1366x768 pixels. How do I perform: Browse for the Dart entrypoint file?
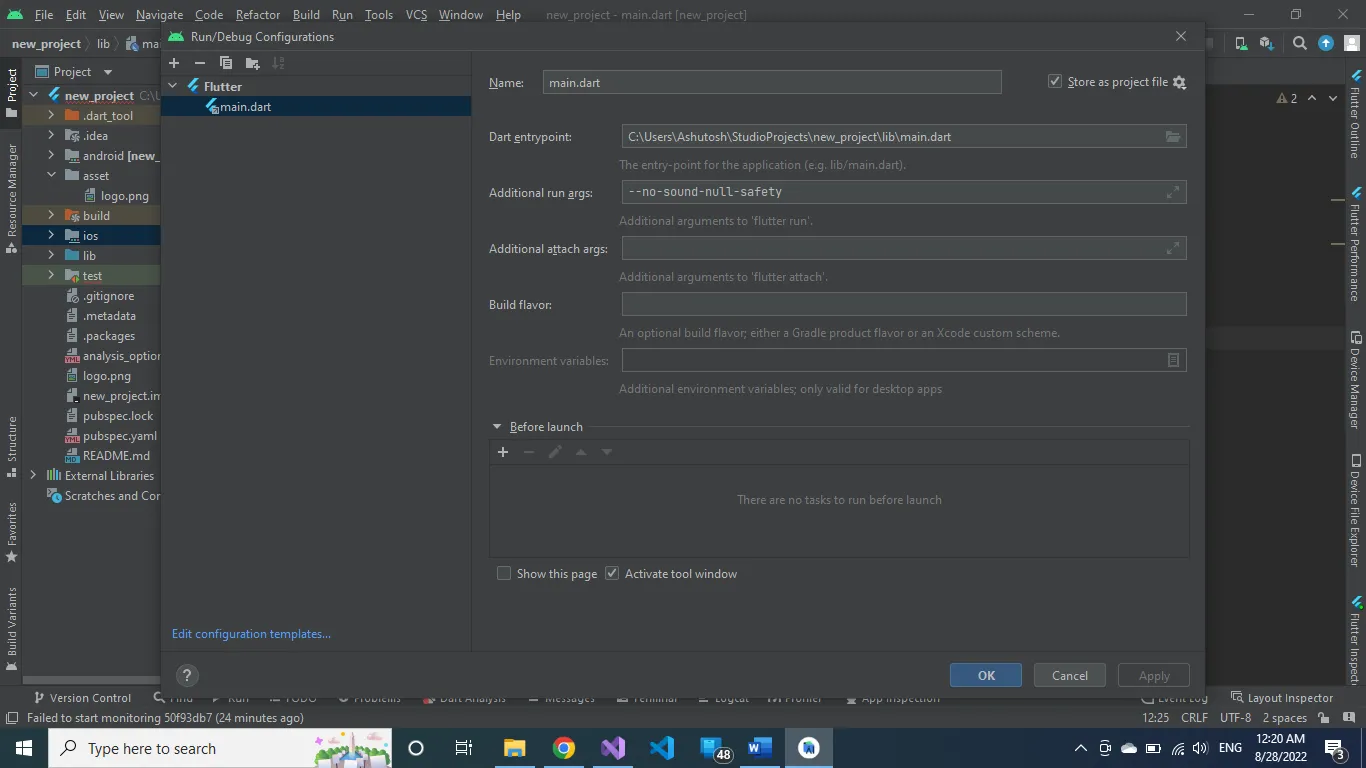pos(1173,137)
